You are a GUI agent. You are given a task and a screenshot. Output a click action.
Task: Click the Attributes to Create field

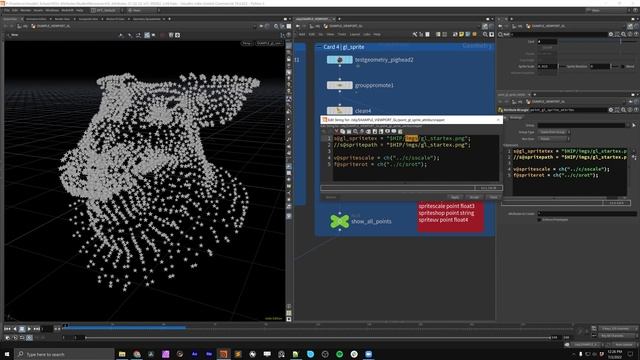point(587,213)
